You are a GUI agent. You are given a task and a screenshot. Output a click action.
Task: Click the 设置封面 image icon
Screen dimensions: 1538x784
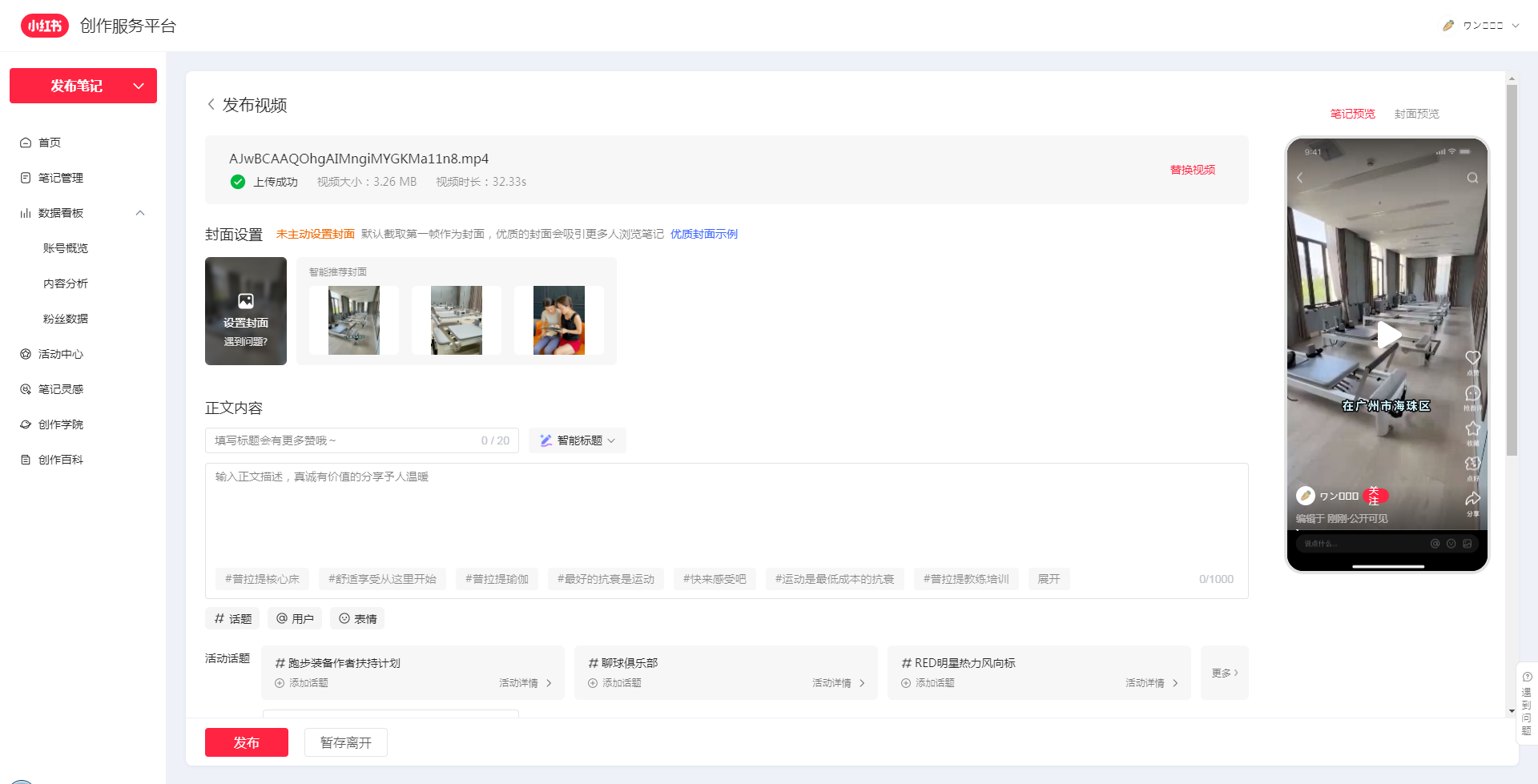point(246,301)
